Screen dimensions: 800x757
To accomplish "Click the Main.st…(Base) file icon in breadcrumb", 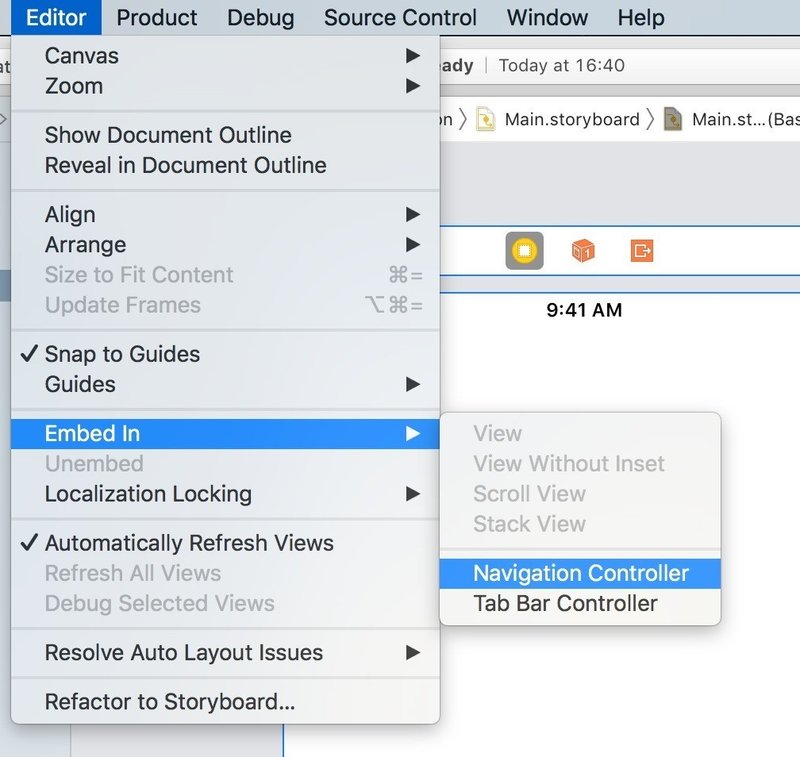I will pos(673,120).
